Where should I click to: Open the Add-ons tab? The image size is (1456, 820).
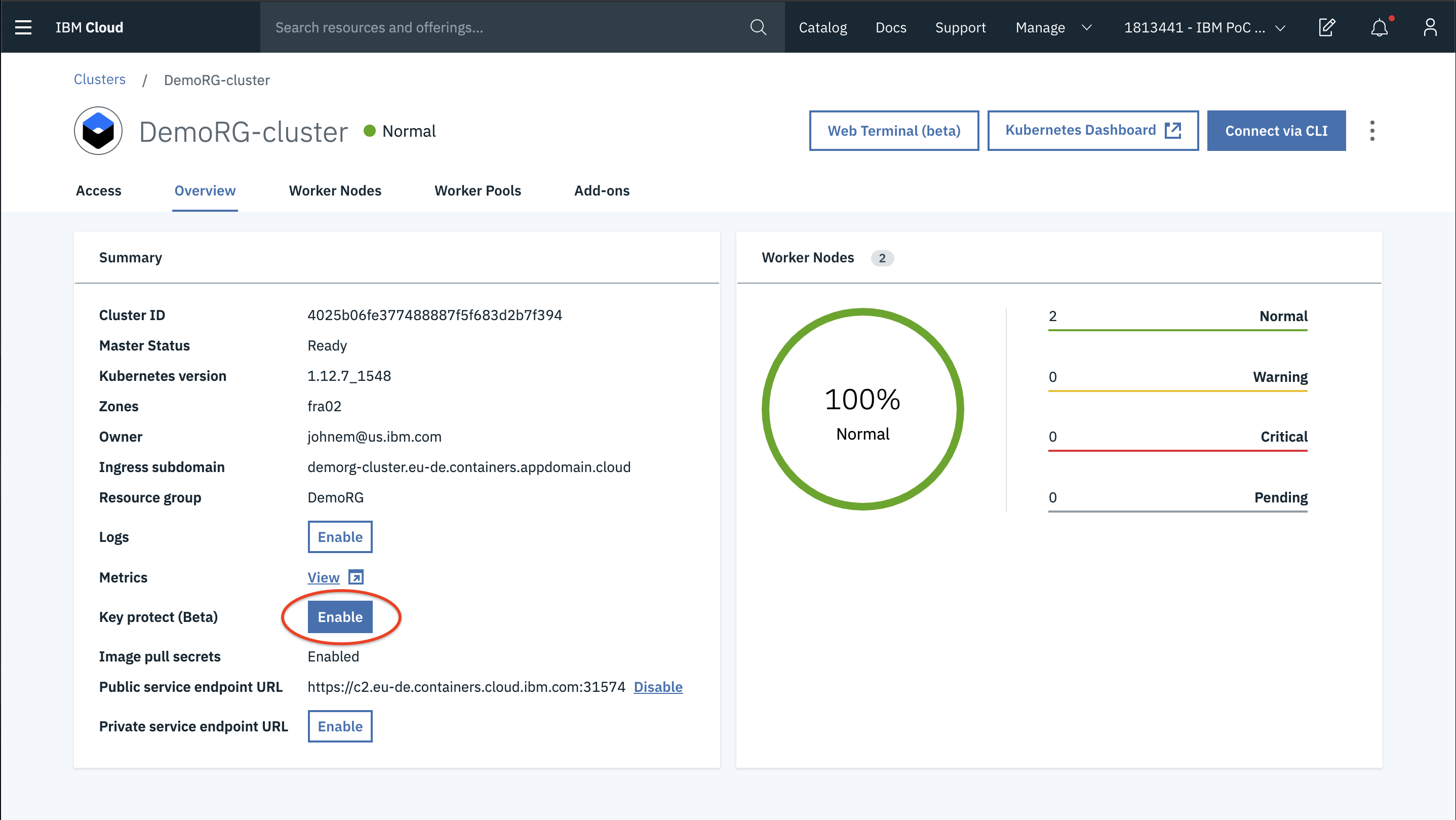point(602,190)
